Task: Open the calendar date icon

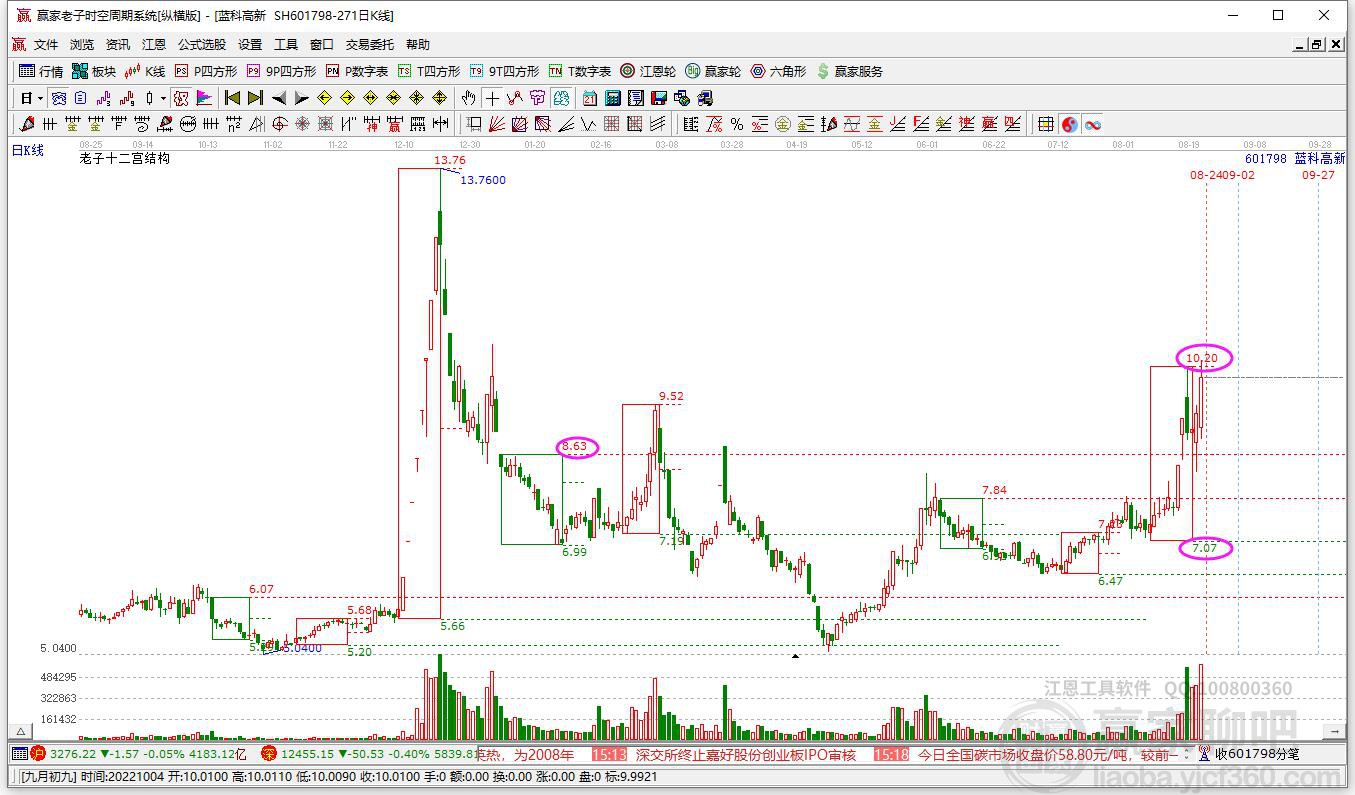Action: click(590, 98)
